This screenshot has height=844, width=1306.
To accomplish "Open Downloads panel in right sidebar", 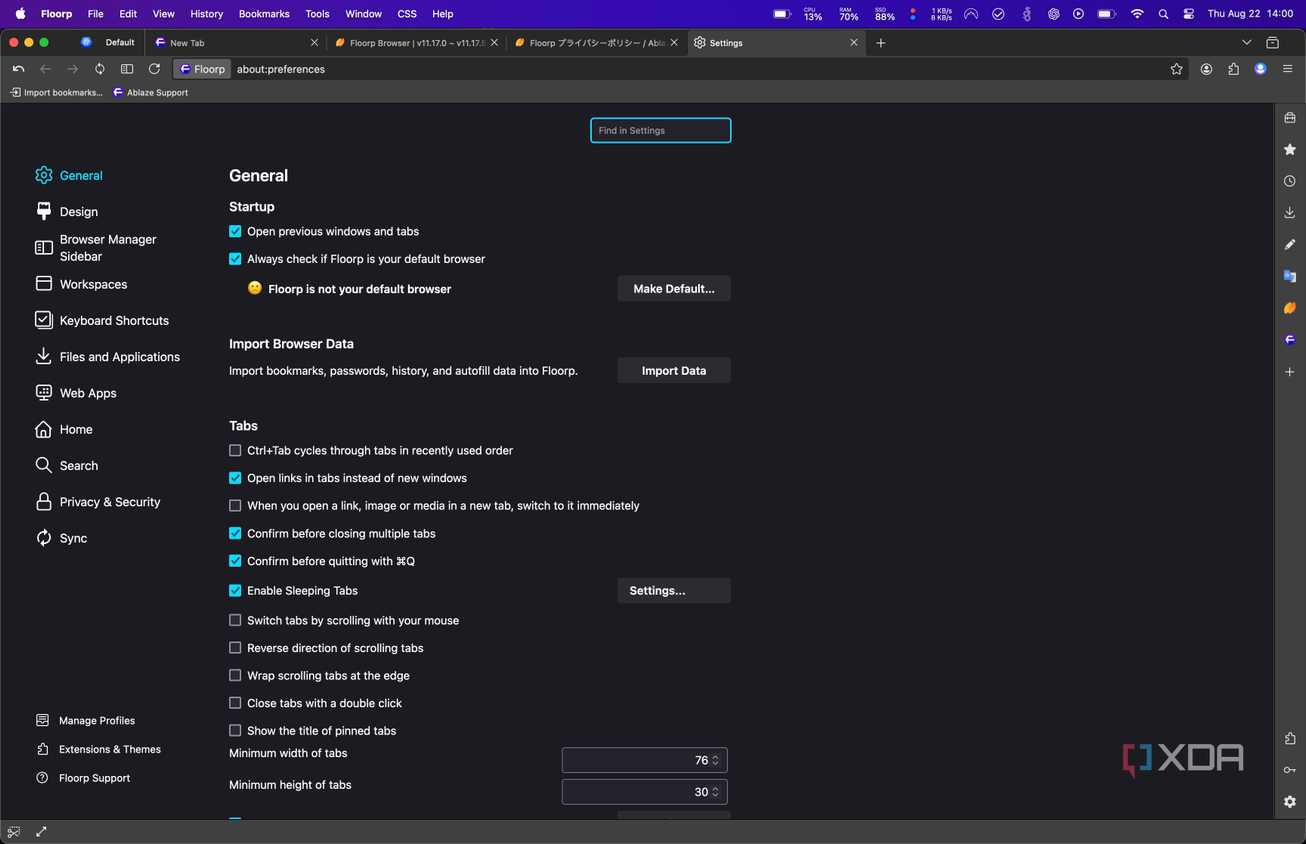I will pyautogui.click(x=1290, y=213).
